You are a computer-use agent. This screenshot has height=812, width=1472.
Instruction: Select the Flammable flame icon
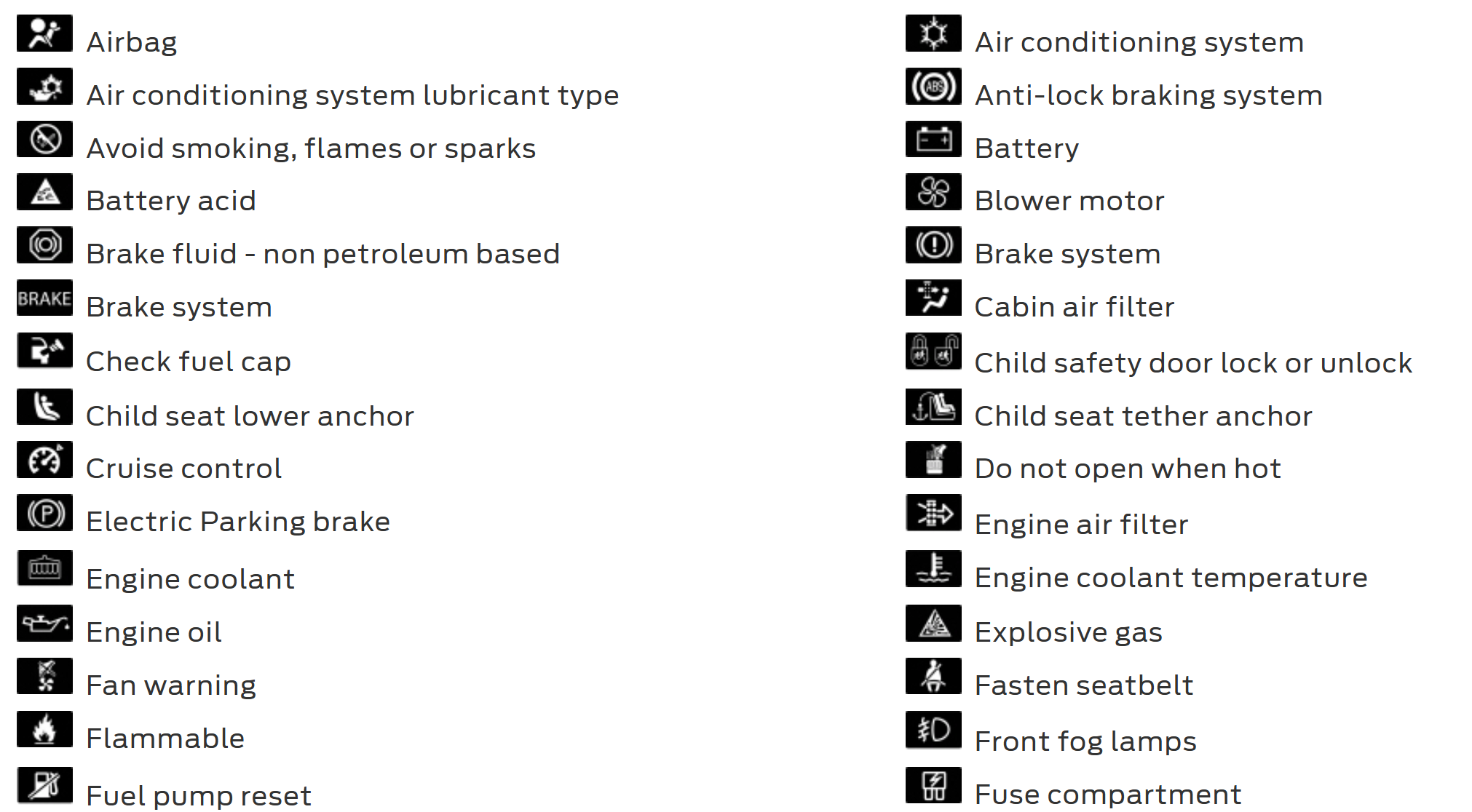(44, 730)
